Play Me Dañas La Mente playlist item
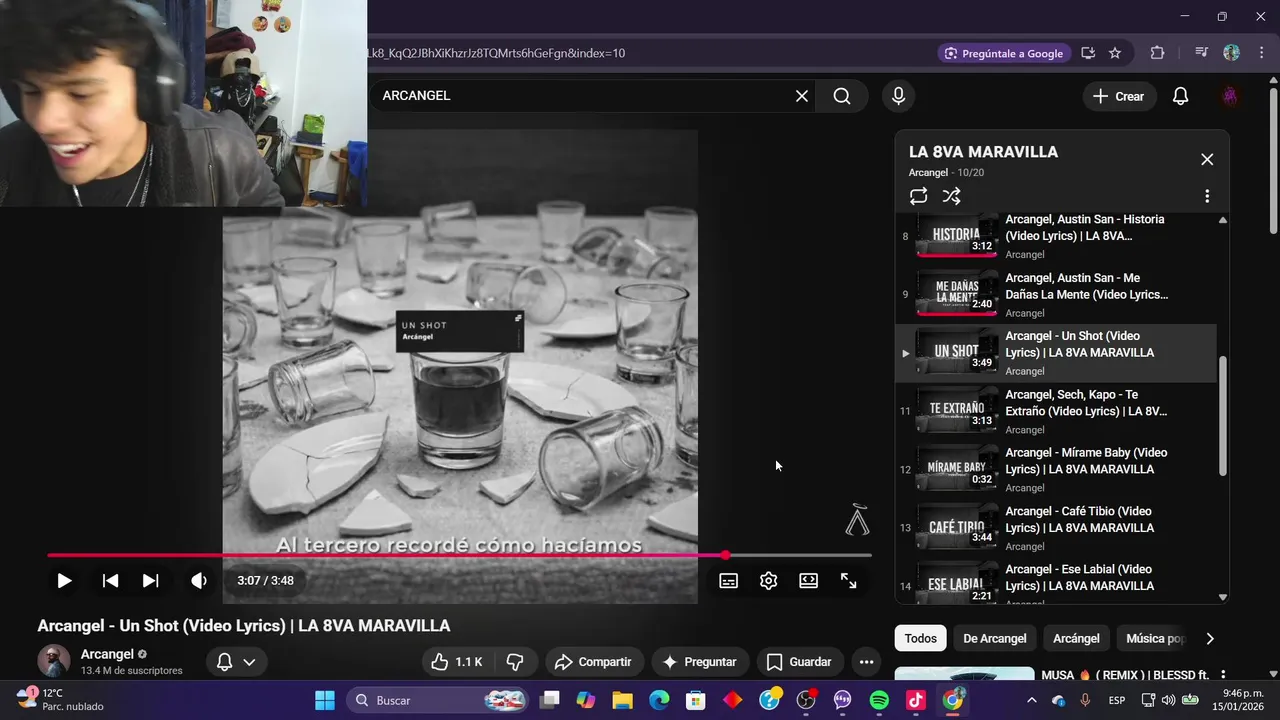The width and height of the screenshot is (1280, 720). point(1055,295)
